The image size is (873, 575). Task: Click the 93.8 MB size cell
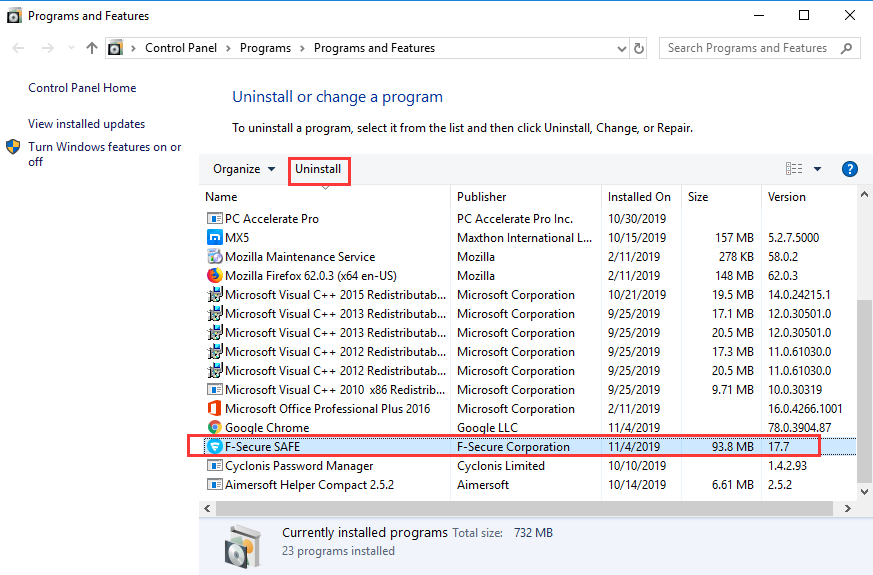[733, 446]
